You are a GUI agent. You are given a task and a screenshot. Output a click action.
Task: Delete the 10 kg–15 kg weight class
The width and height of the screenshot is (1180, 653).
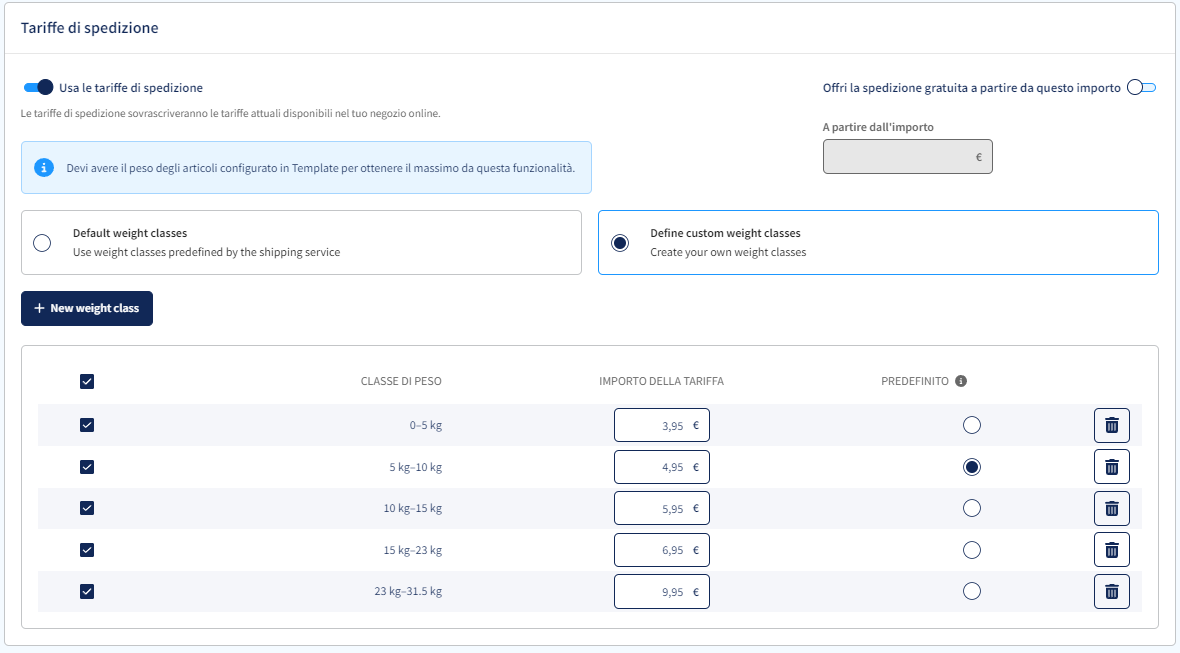point(1112,509)
